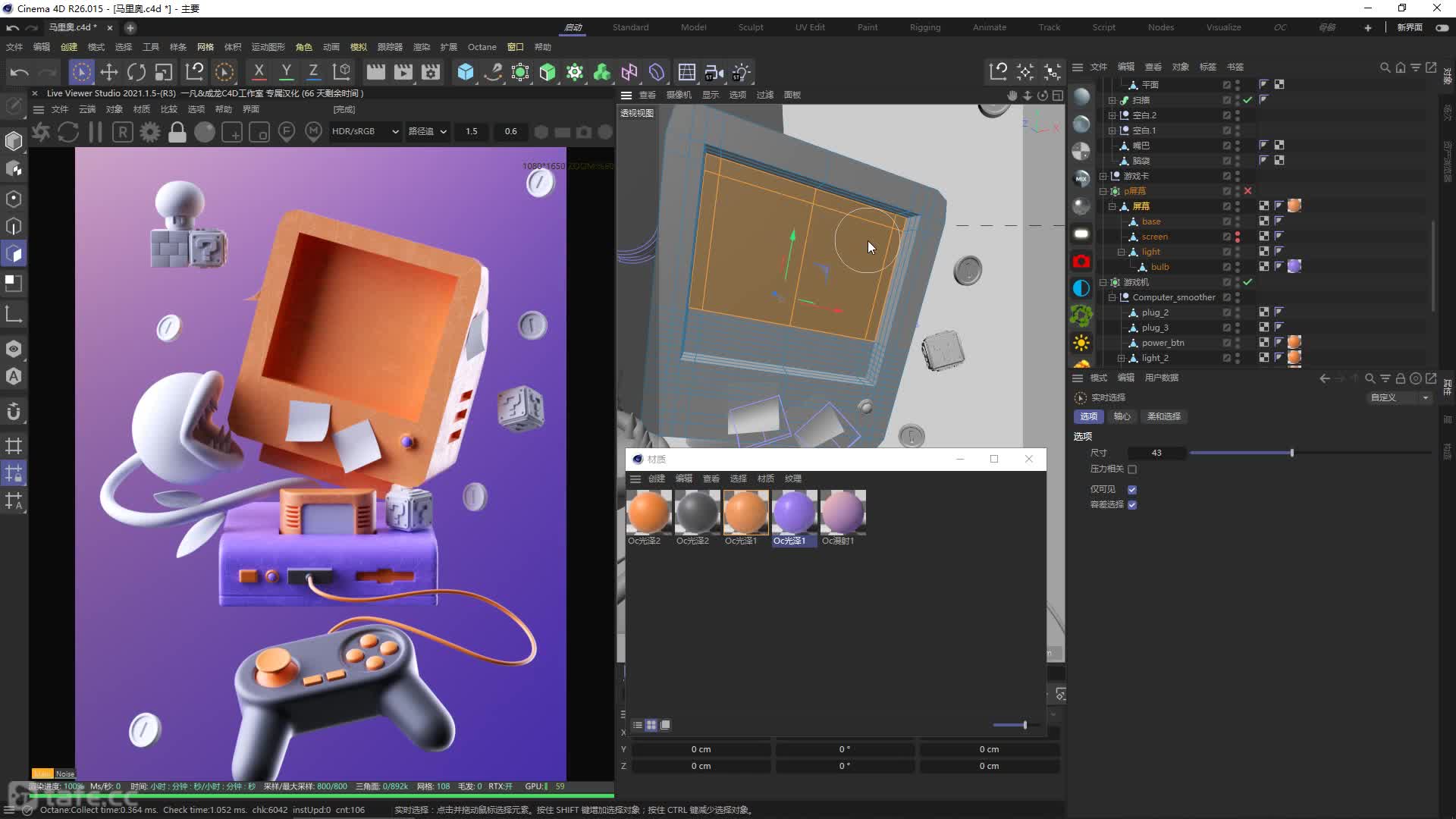Switch to the 柔和选择 tab
The height and width of the screenshot is (819, 1456).
[1163, 416]
